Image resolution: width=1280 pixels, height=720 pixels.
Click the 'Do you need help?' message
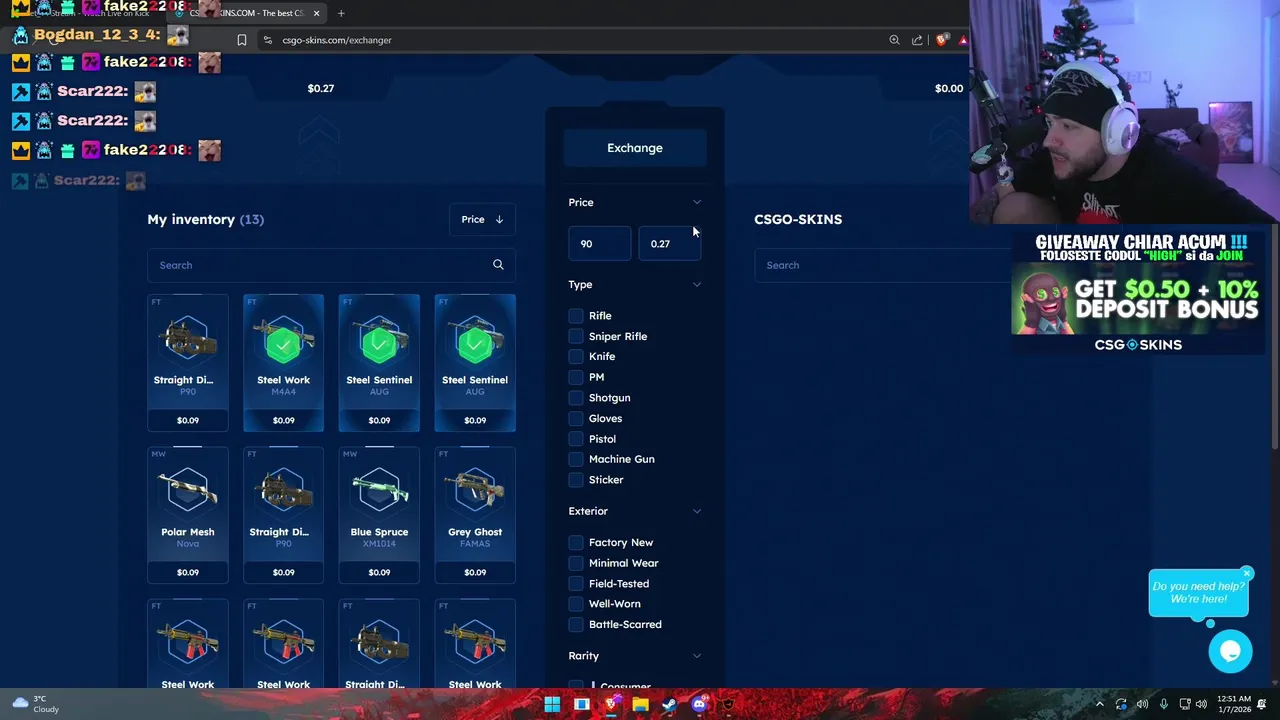click(1198, 593)
